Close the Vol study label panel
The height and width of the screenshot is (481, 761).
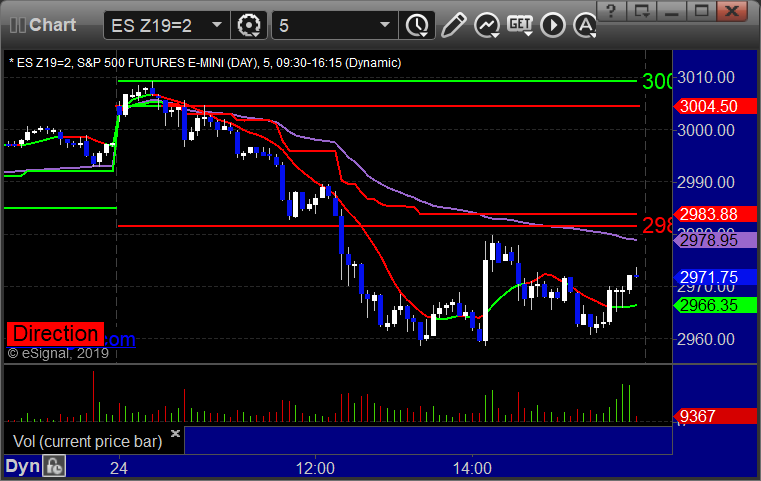coord(176,433)
